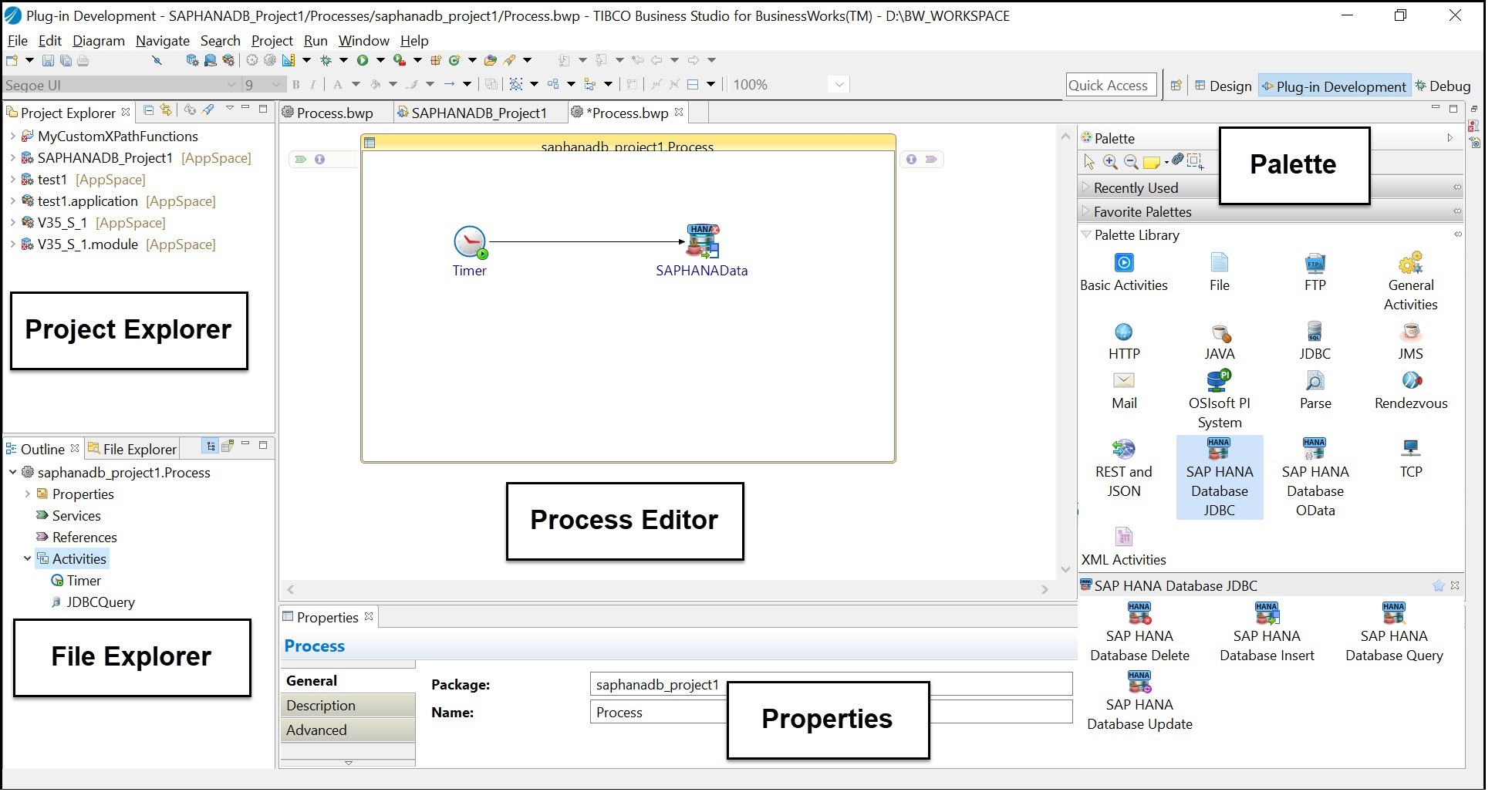The width and height of the screenshot is (1512, 799).
Task: Click the Print toolbar icon
Action: [83, 60]
